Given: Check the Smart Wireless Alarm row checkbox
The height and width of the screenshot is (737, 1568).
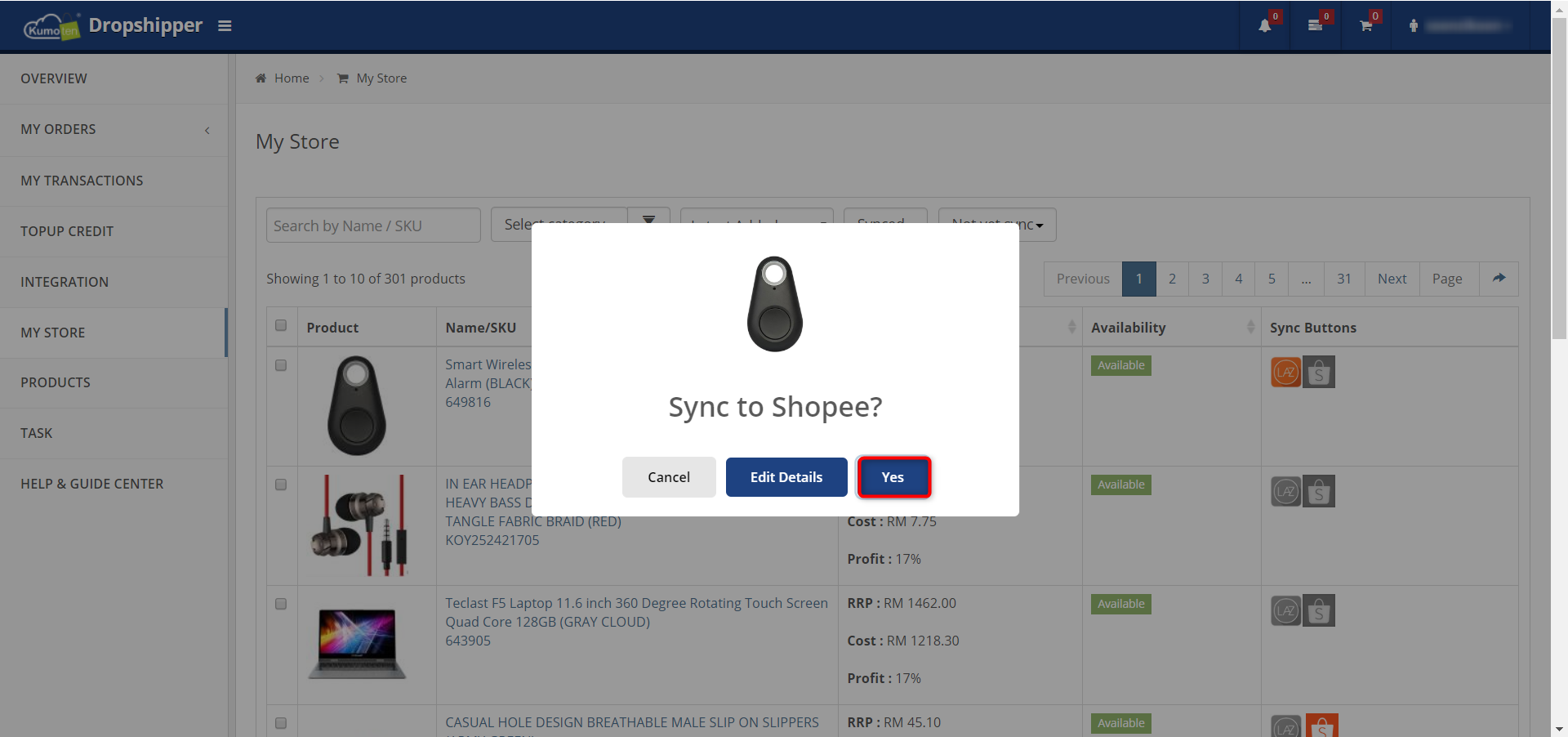Looking at the screenshot, I should [x=281, y=365].
